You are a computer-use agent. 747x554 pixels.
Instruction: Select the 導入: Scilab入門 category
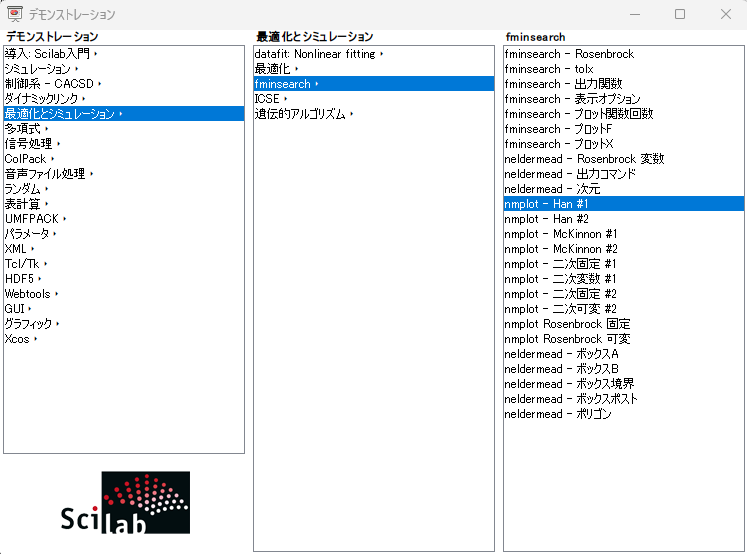(x=47, y=54)
